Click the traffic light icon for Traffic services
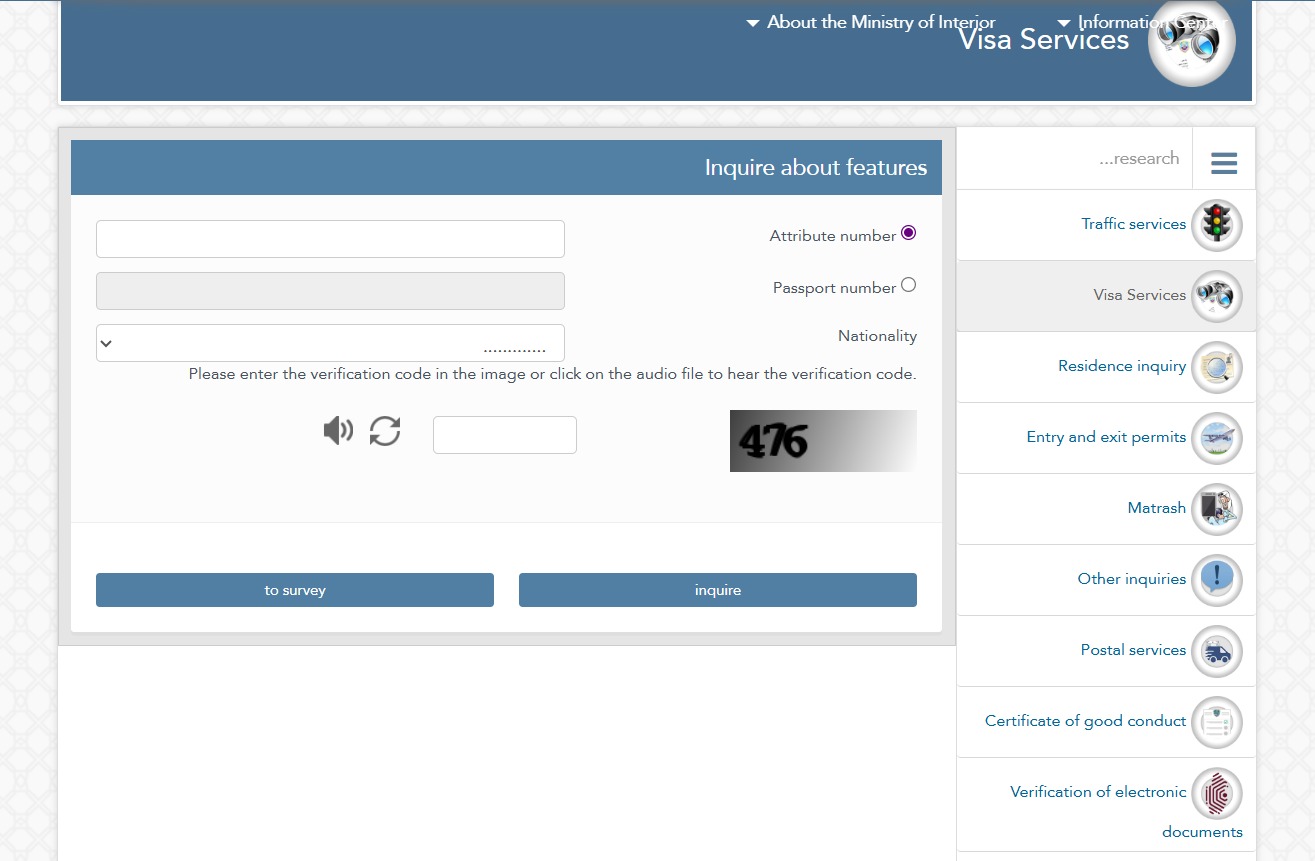The width and height of the screenshot is (1315, 861). pos(1216,225)
